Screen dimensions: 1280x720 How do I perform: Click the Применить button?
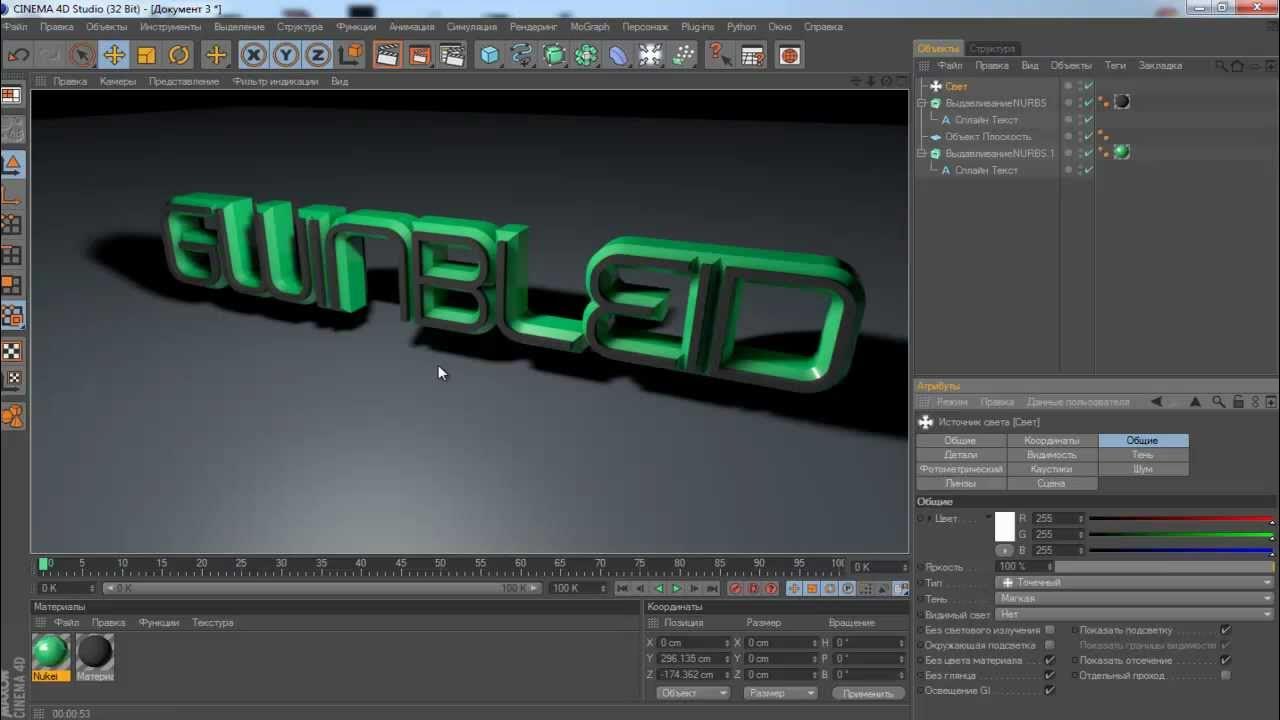pos(868,693)
